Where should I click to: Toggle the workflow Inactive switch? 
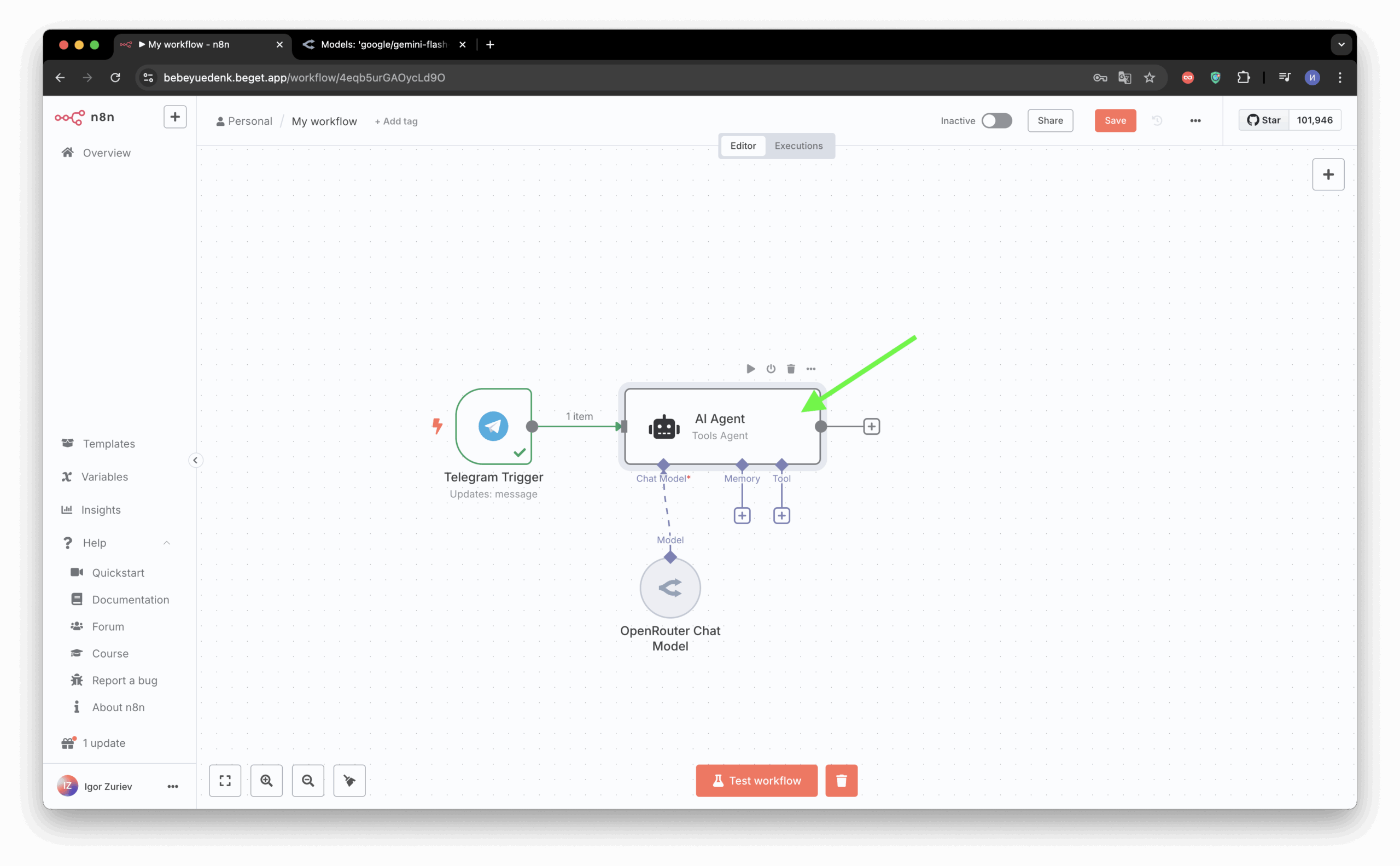996,121
